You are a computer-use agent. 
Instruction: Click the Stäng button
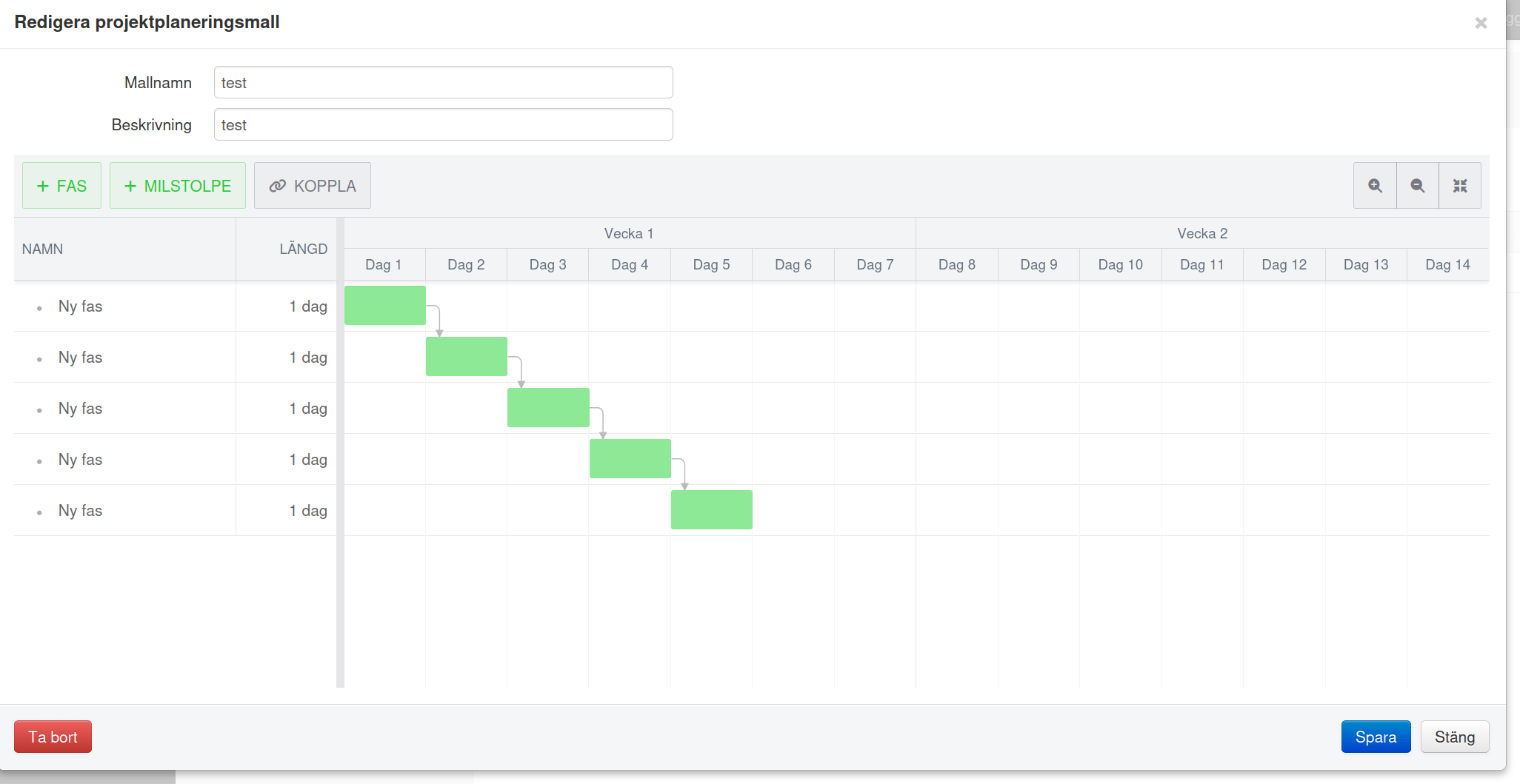(1455, 737)
